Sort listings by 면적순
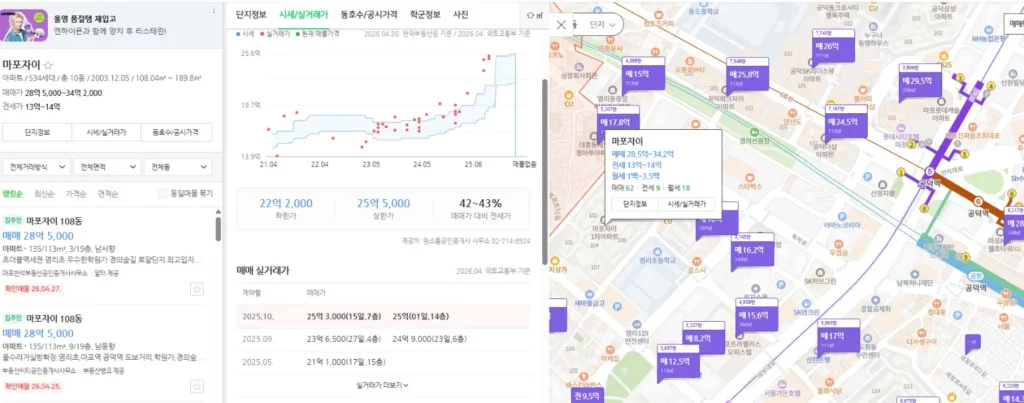1024x403 pixels. [108, 193]
